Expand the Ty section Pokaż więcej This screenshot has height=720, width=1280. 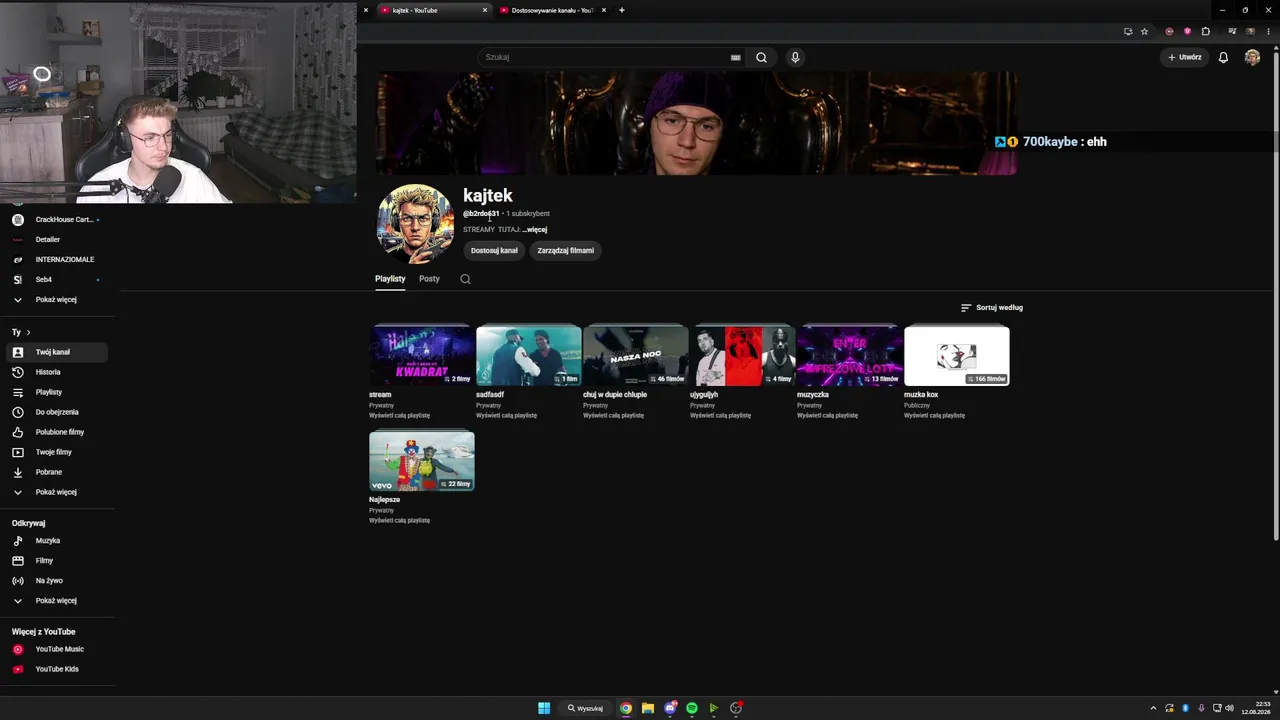tap(57, 492)
